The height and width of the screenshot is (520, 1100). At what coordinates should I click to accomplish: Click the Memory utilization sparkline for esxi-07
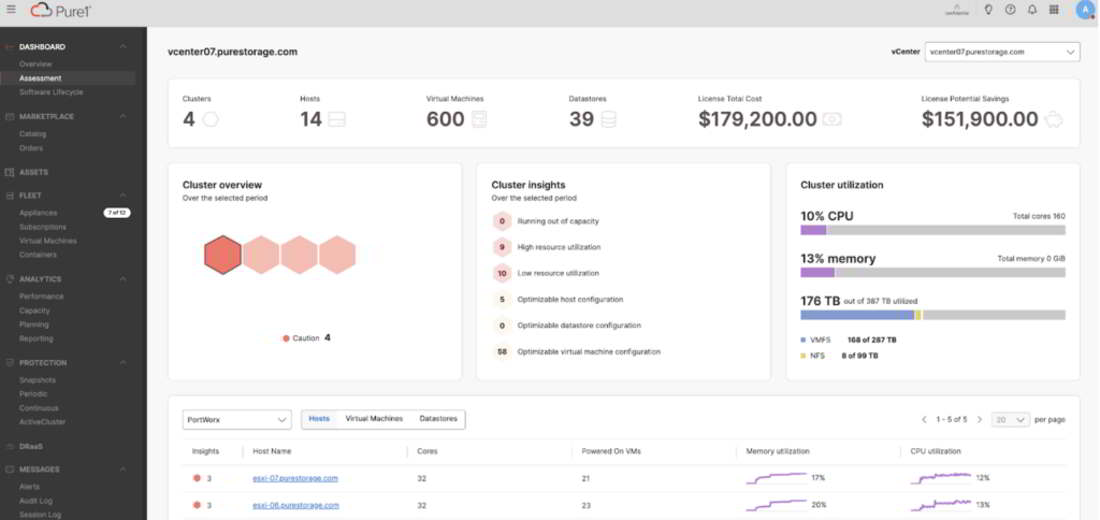click(777, 479)
